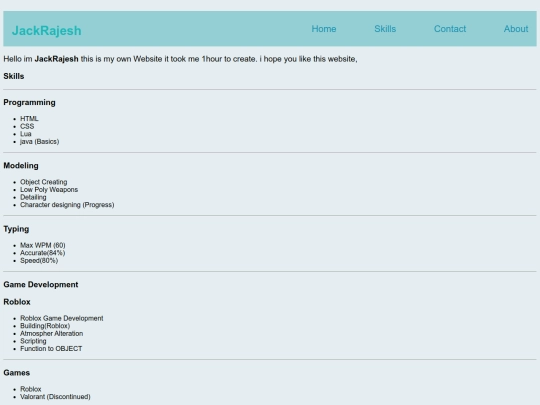Viewport: 540px width, 405px height.
Task: Select the CSS list item
Action: point(27,126)
